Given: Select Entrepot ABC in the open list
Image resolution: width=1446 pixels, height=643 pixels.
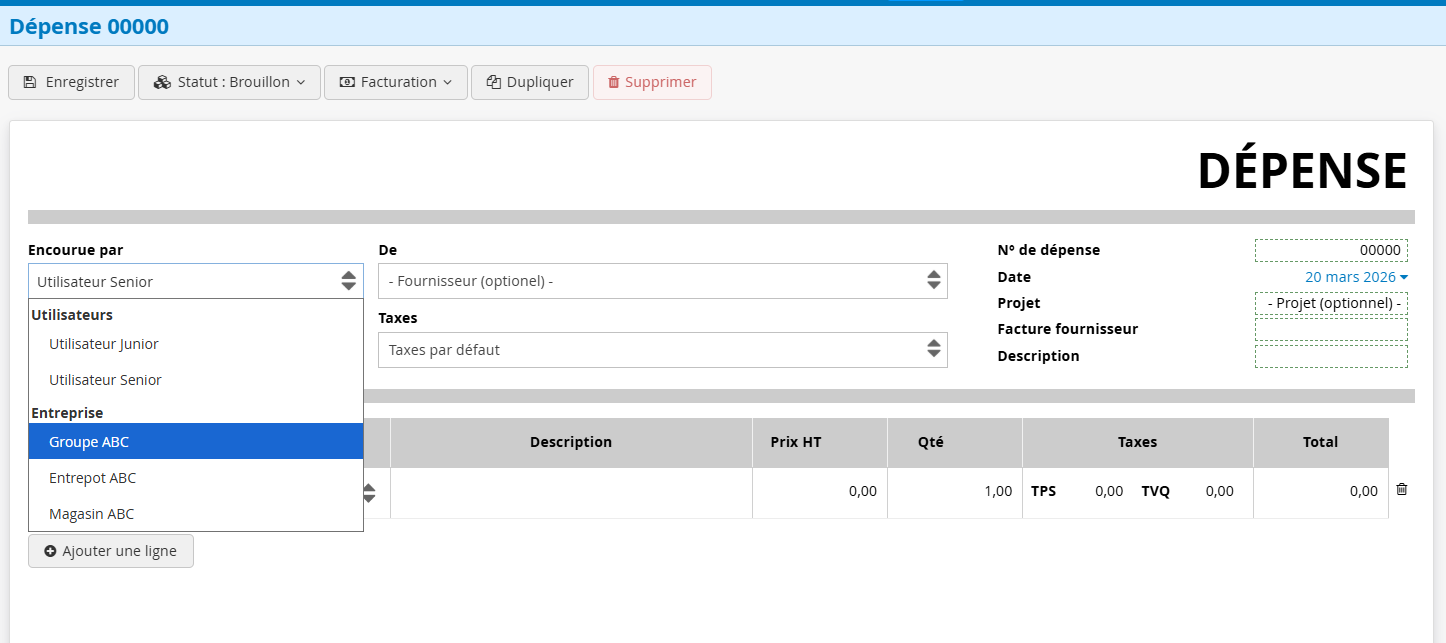Looking at the screenshot, I should click(x=93, y=477).
